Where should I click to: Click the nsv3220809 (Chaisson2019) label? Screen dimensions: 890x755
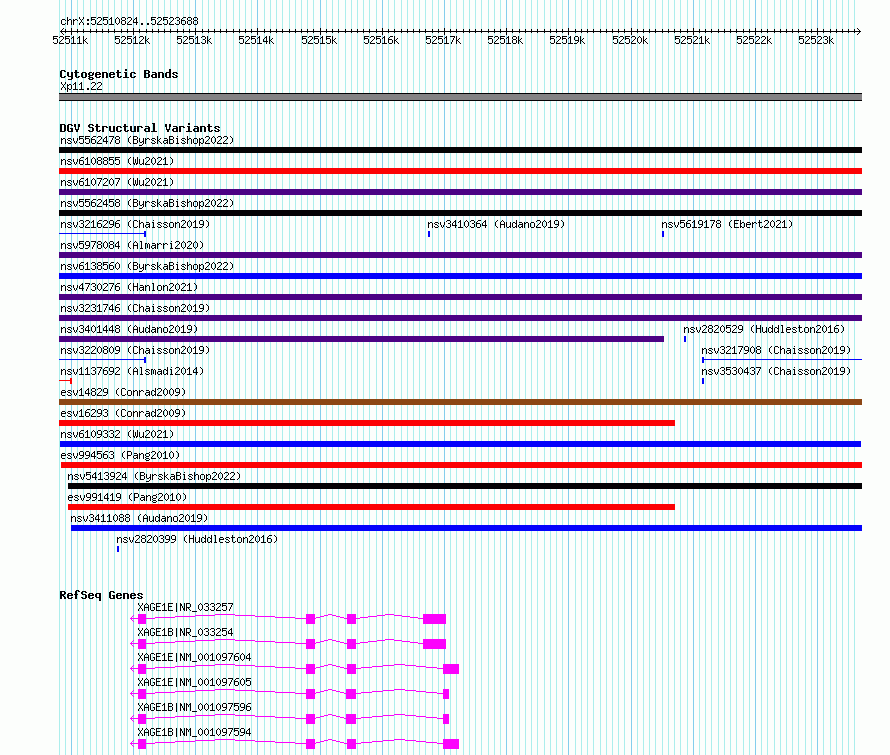[x=135, y=350]
